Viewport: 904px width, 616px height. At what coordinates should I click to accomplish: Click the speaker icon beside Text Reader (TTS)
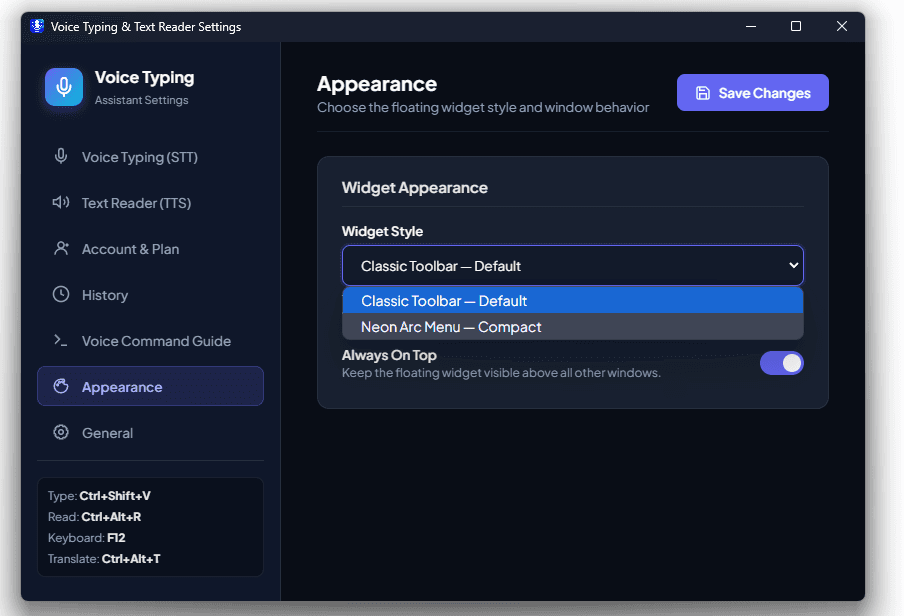pyautogui.click(x=61, y=202)
